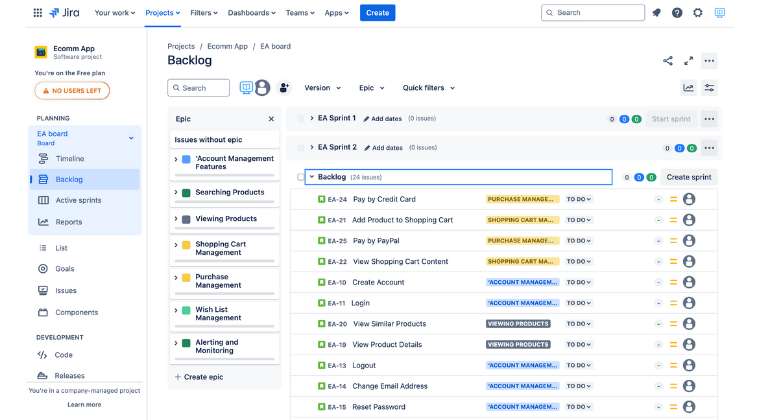The image size is (760, 420).
Task: Click assignee avatar for EA-11 Login
Action: click(x=689, y=303)
